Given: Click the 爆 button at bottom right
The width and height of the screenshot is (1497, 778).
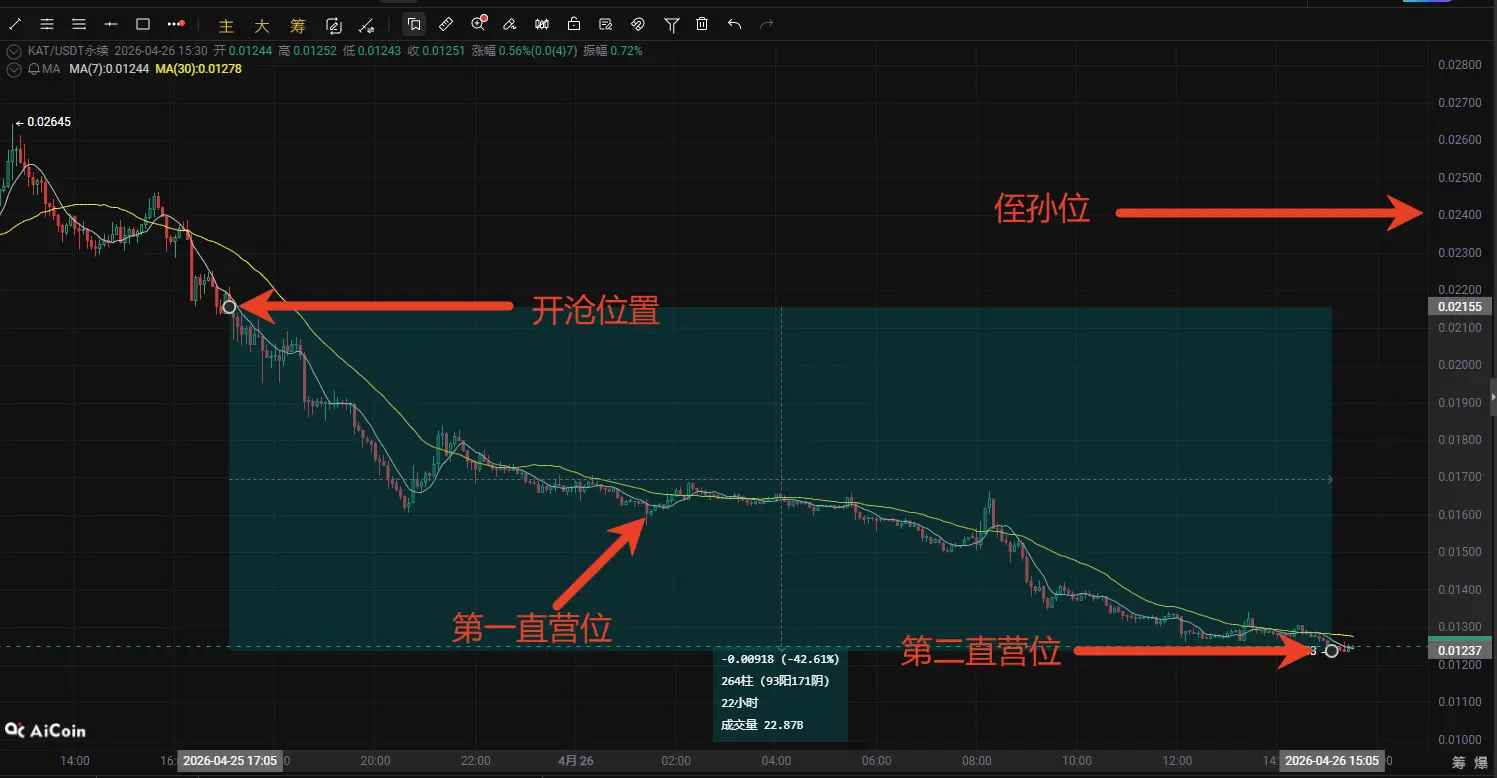Looking at the screenshot, I should coord(1482,762).
